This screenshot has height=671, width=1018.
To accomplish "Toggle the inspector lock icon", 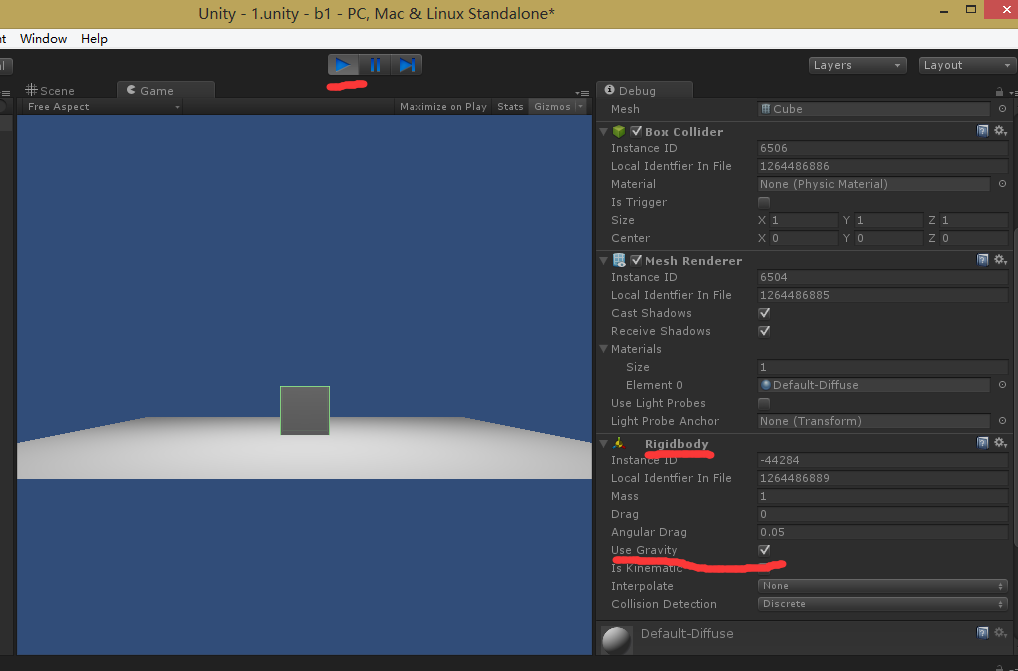I will [x=999, y=92].
